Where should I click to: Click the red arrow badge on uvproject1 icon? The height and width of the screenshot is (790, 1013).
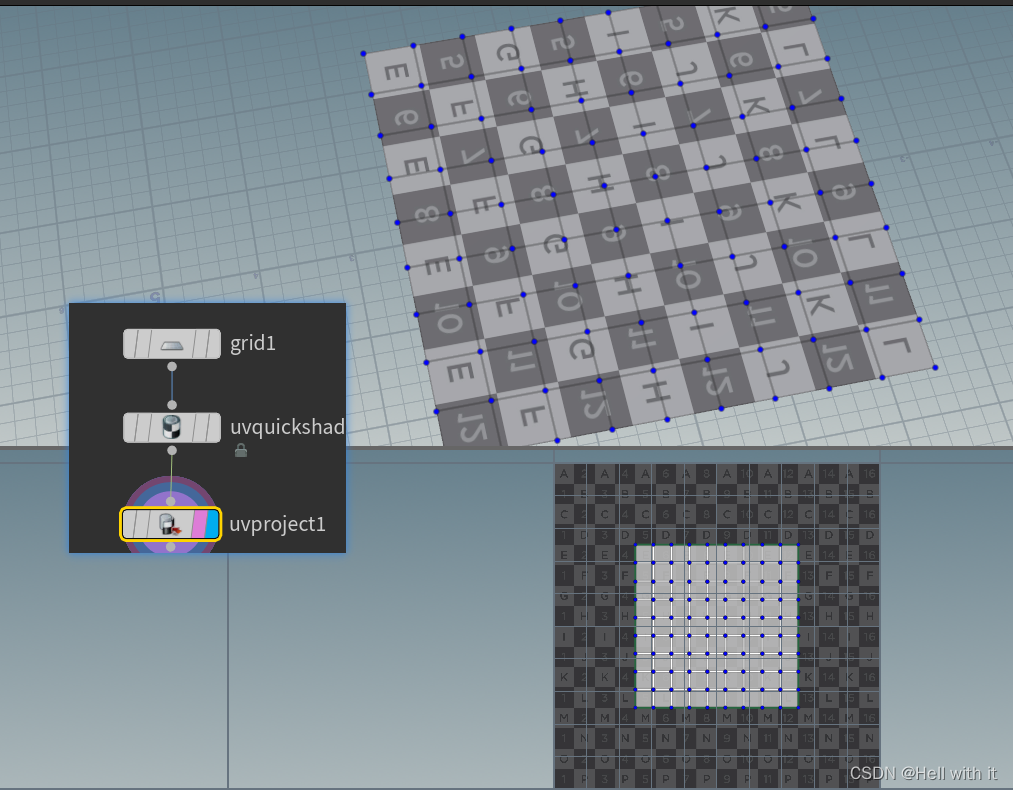click(x=177, y=529)
